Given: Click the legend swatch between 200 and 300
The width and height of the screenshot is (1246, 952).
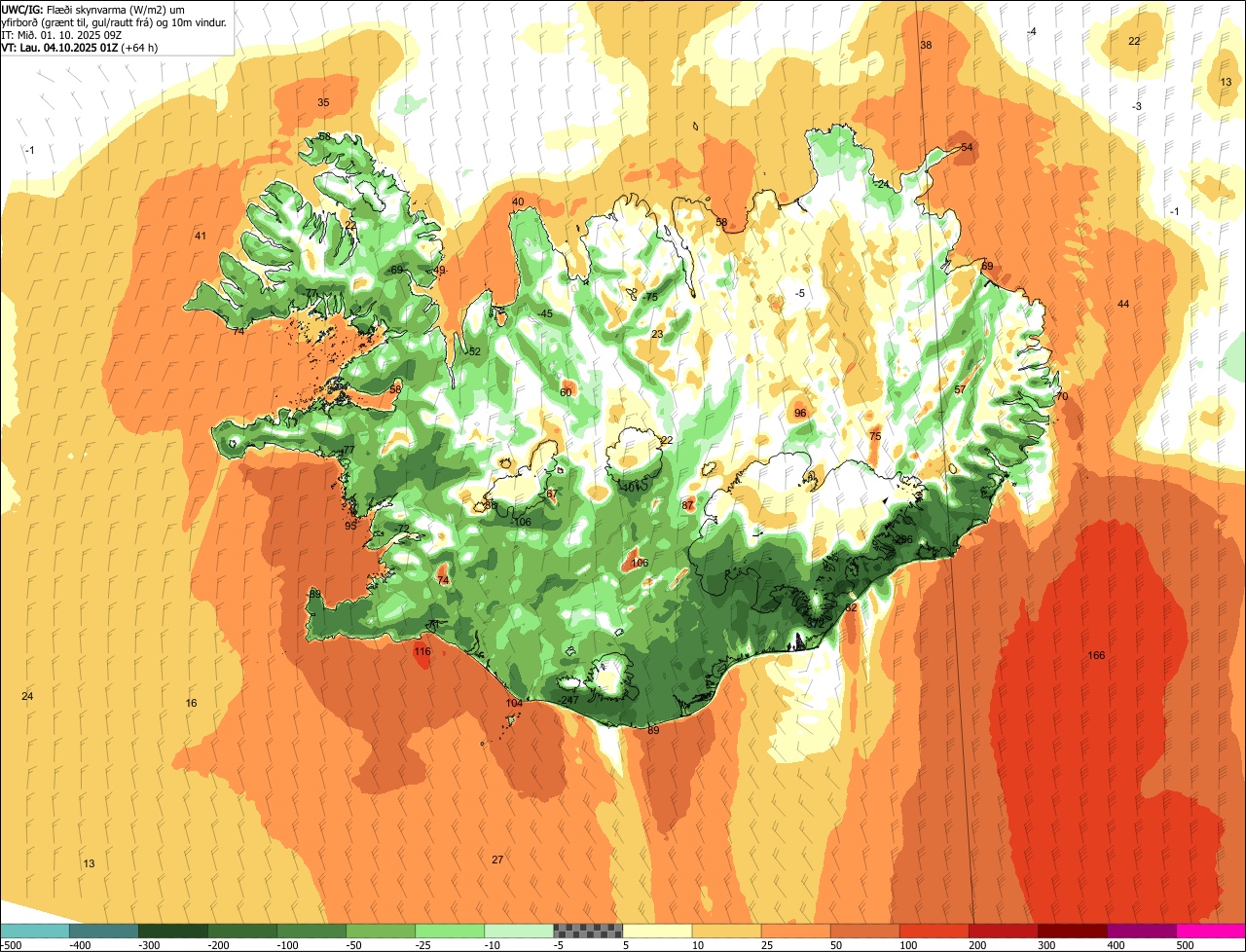Looking at the screenshot, I should (x=1003, y=931).
